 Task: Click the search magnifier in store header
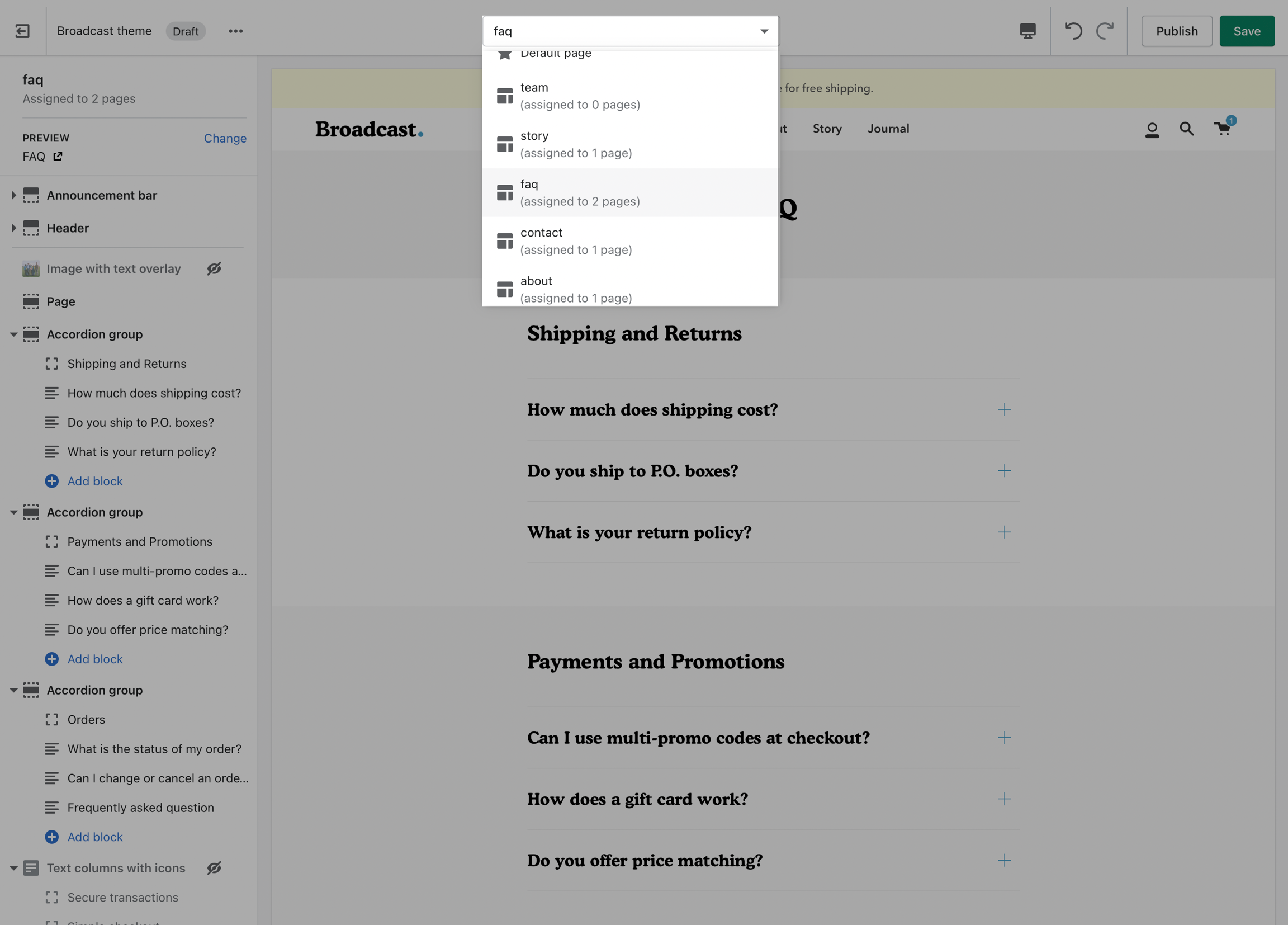[1186, 129]
